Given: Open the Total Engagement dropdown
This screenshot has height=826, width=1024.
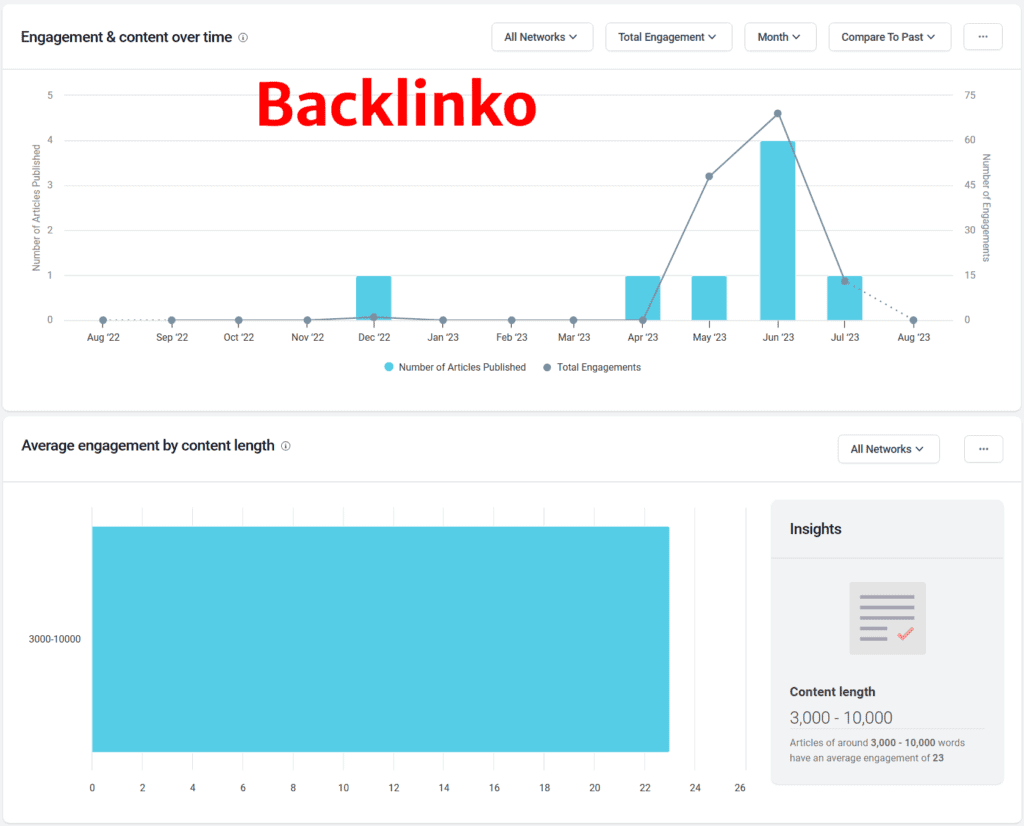Looking at the screenshot, I should [668, 37].
